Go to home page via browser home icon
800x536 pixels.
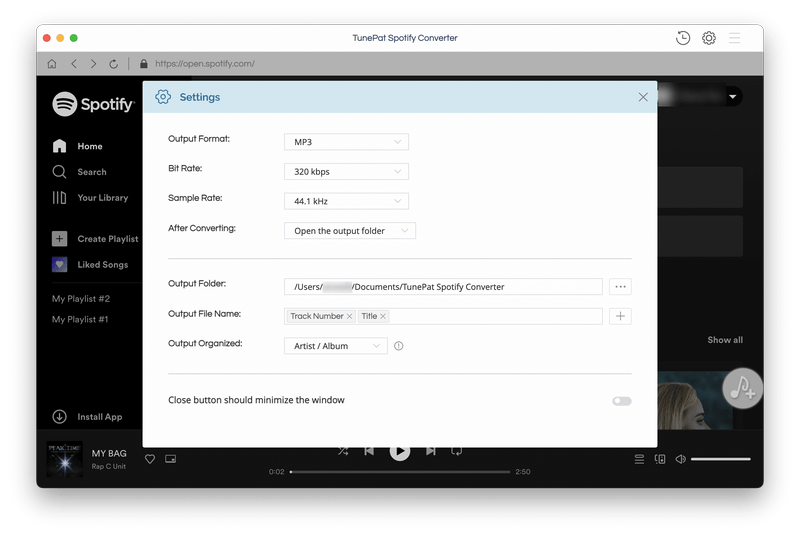coord(52,64)
